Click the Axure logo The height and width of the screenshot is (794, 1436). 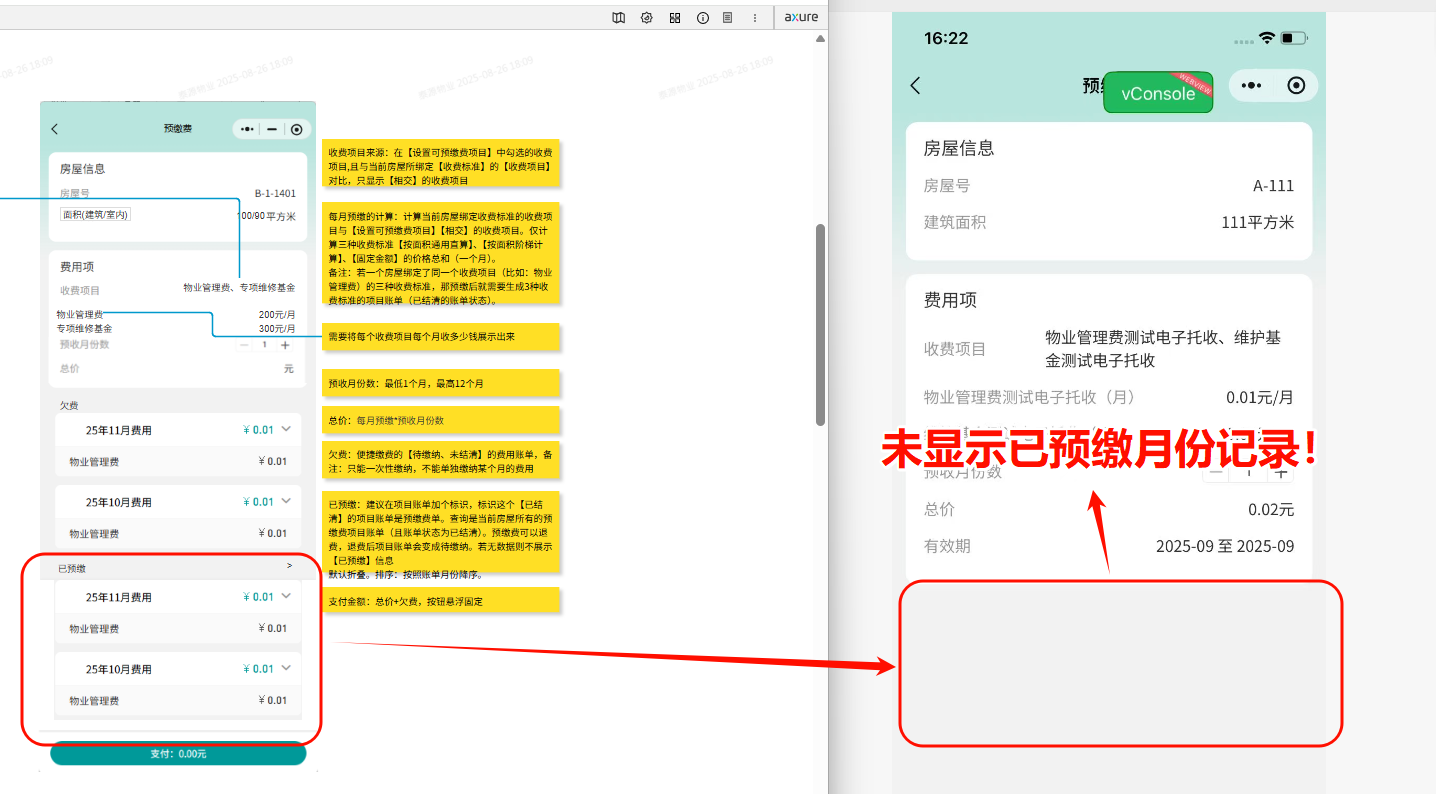tap(800, 17)
